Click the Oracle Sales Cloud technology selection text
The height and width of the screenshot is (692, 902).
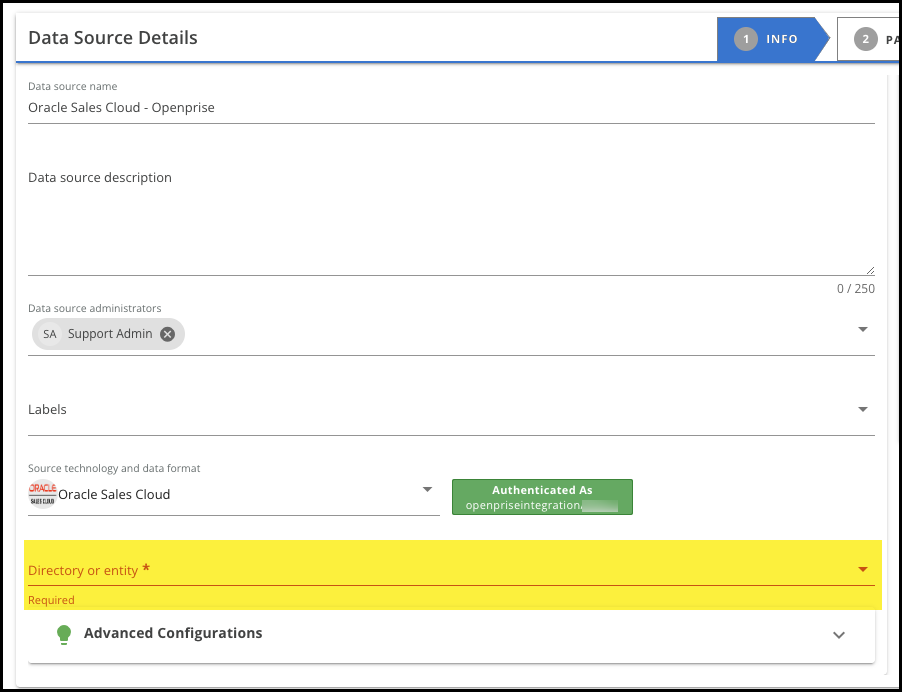coord(114,494)
